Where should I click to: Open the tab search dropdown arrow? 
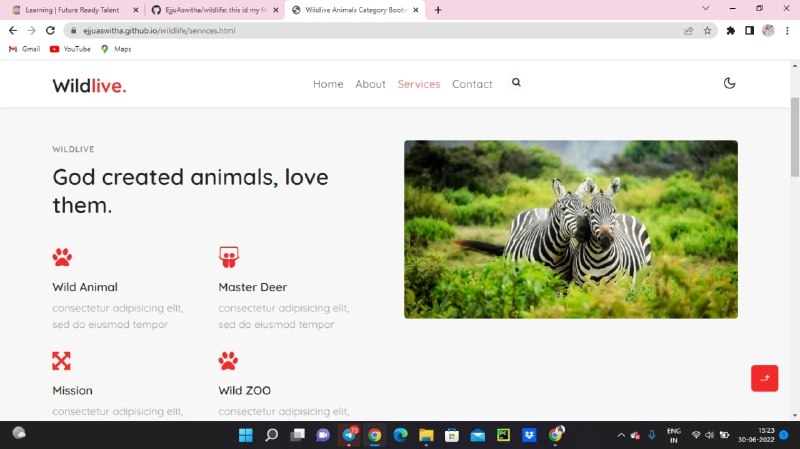706,9
